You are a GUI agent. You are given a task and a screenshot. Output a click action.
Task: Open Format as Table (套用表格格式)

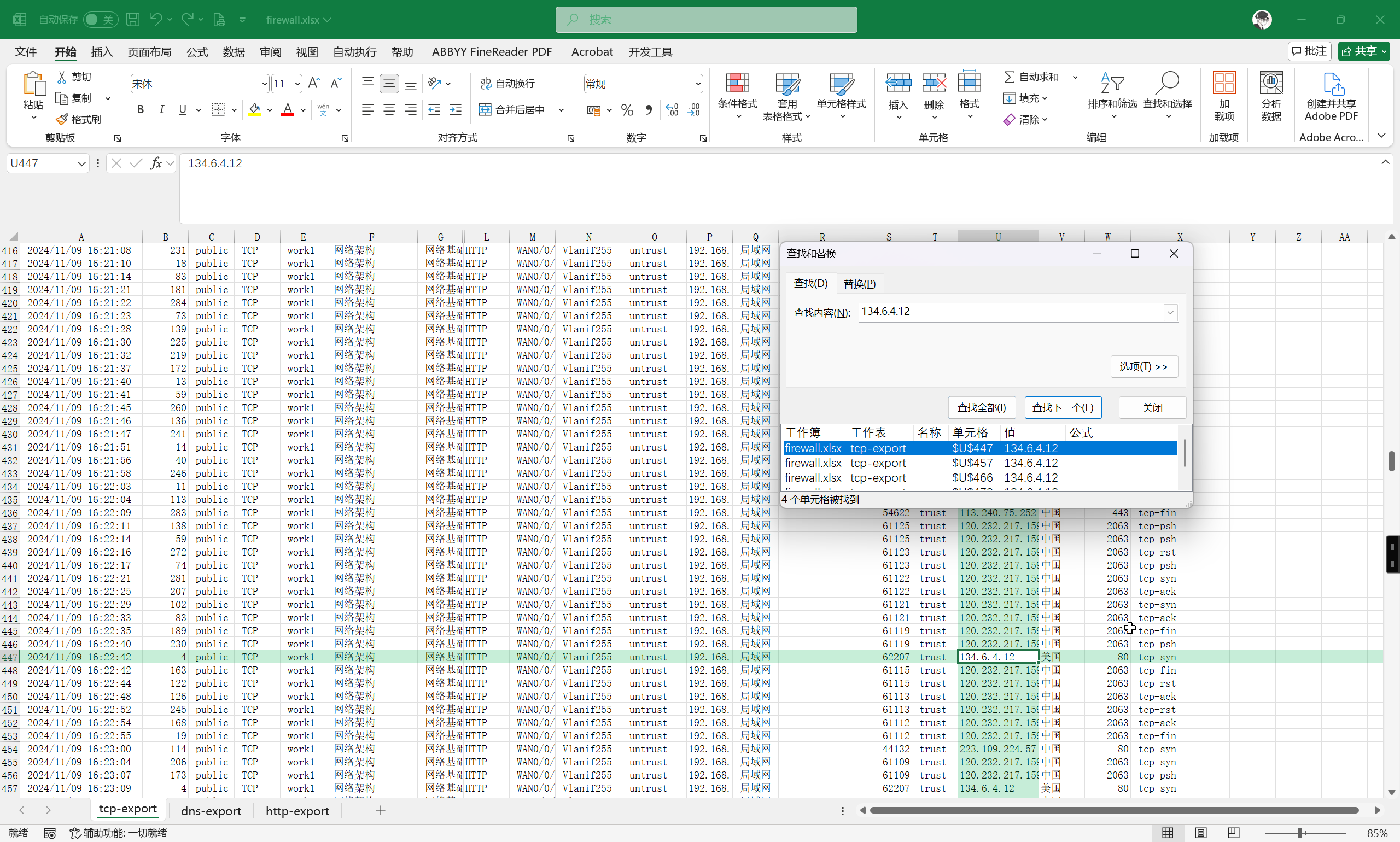(786, 96)
